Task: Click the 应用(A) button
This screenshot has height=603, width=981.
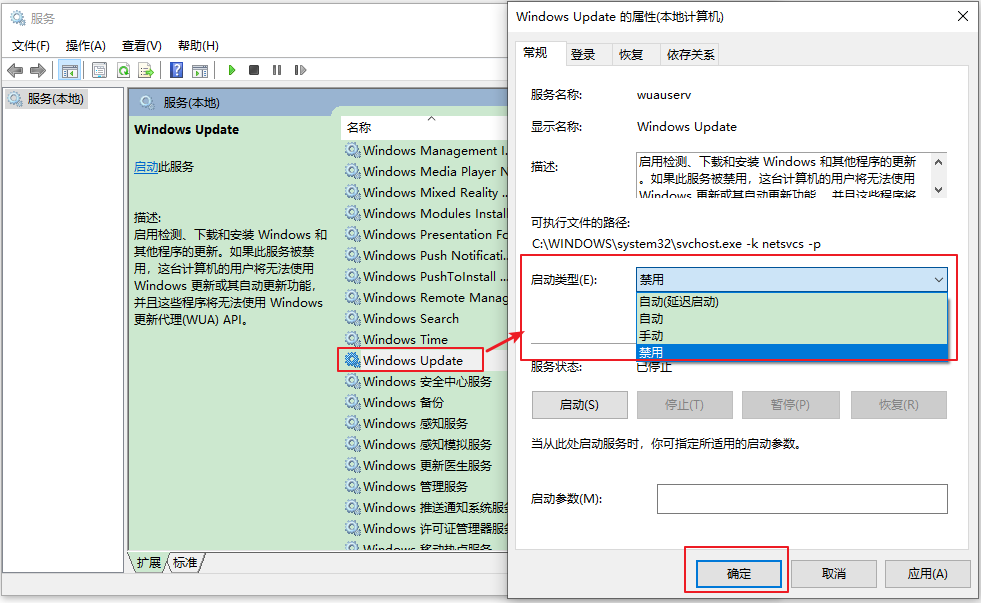Action: click(x=927, y=574)
